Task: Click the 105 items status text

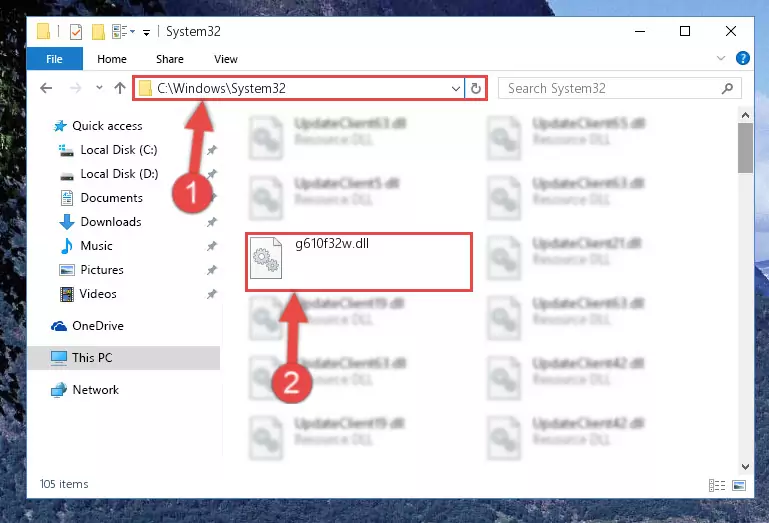Action: (x=64, y=484)
